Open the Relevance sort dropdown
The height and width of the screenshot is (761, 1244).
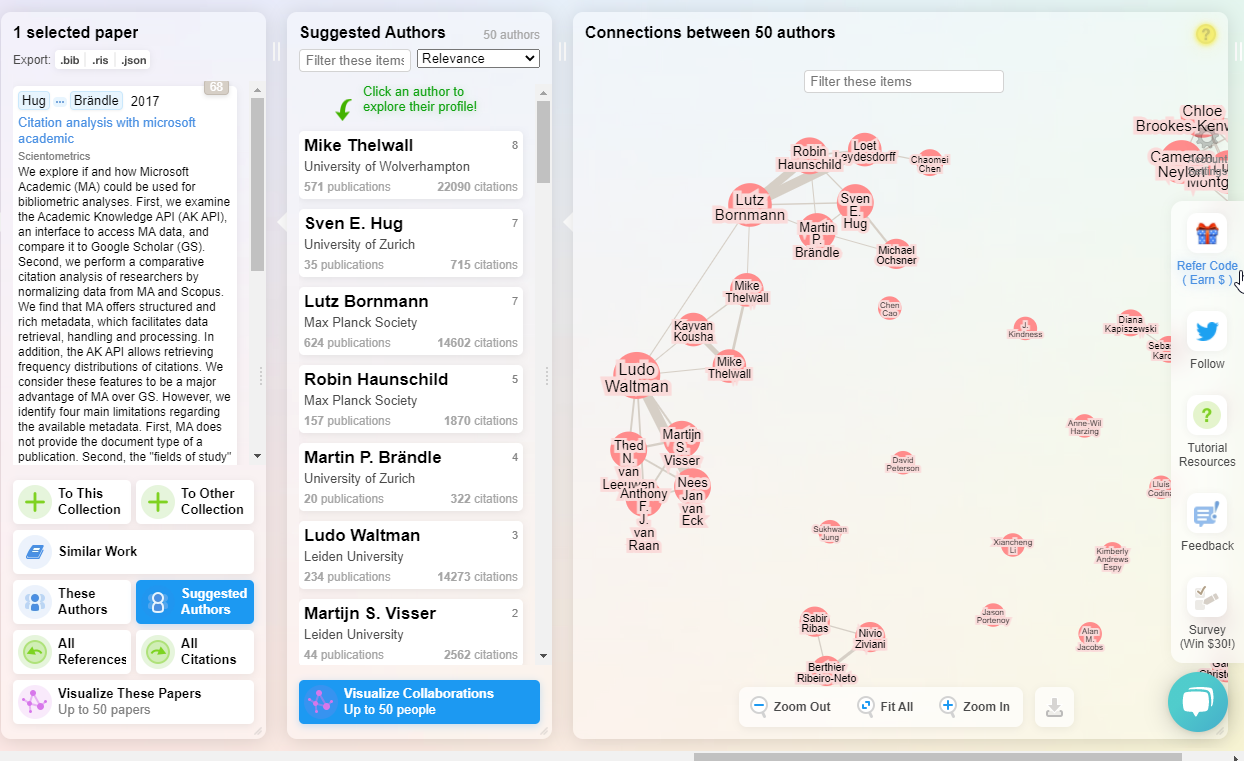pyautogui.click(x=478, y=59)
